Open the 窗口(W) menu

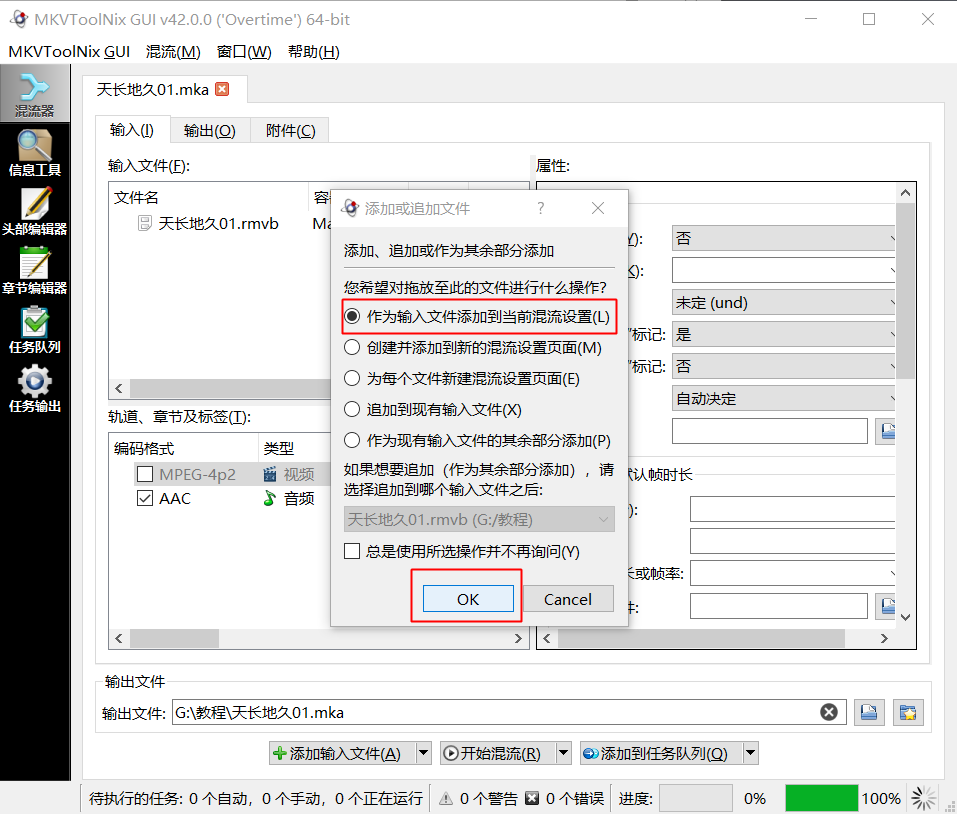(x=244, y=52)
